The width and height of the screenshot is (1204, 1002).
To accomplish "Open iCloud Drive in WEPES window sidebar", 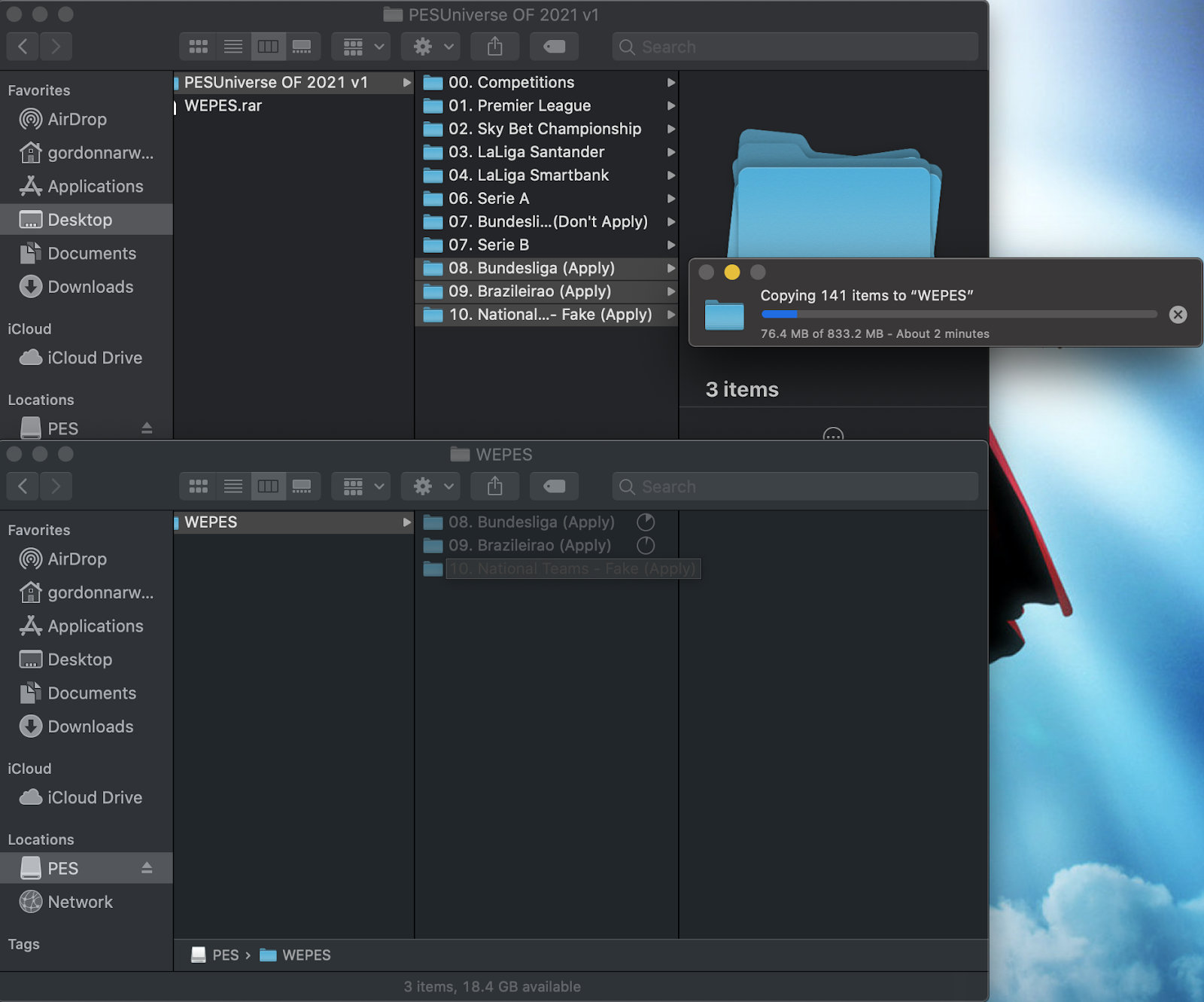I will click(87, 797).
